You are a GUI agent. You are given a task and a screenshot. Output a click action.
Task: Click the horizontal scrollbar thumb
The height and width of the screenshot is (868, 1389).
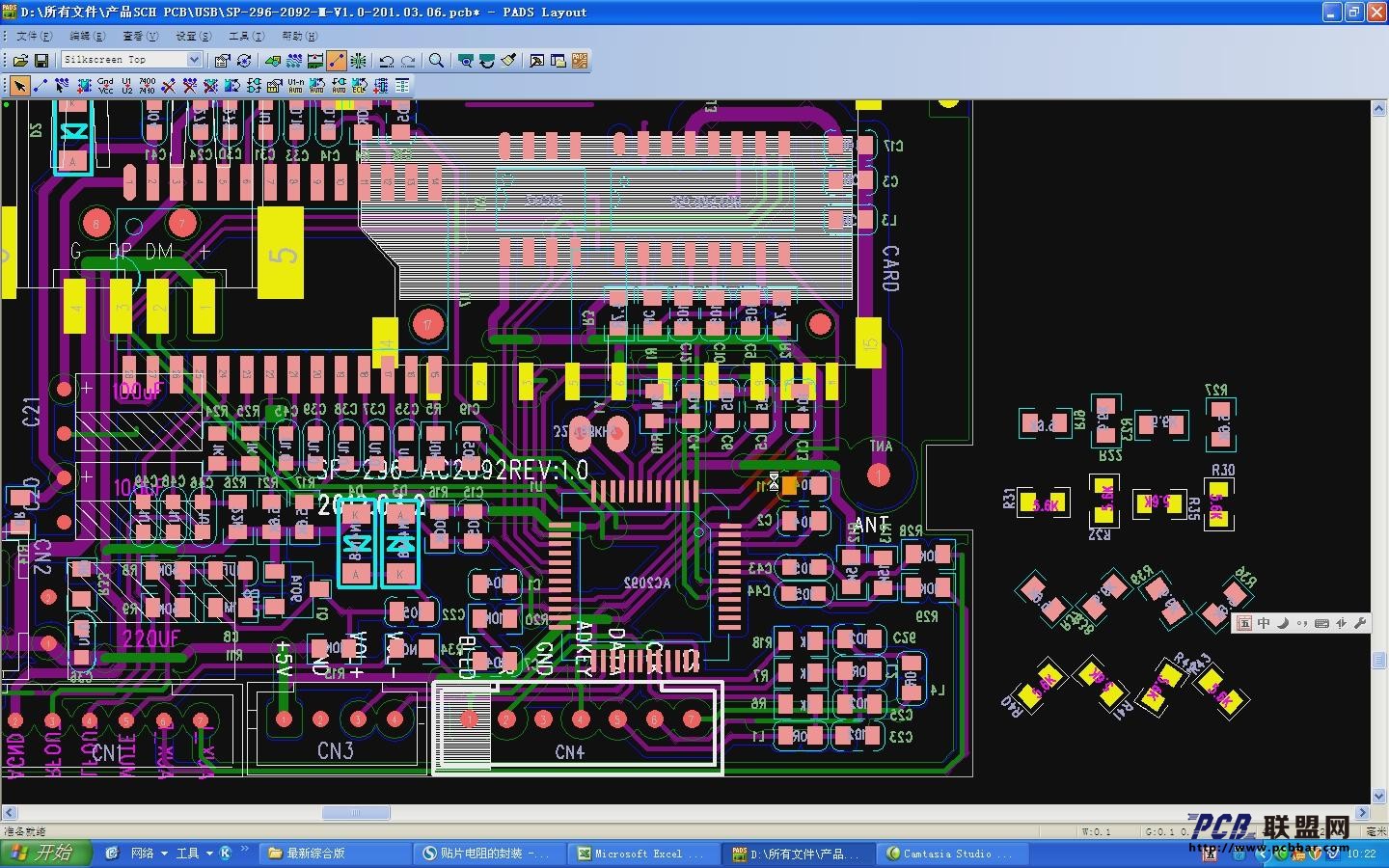point(356,813)
